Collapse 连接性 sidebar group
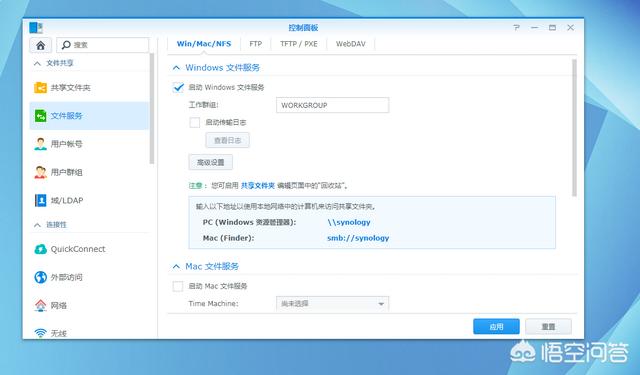The width and height of the screenshot is (640, 375). tap(38, 225)
